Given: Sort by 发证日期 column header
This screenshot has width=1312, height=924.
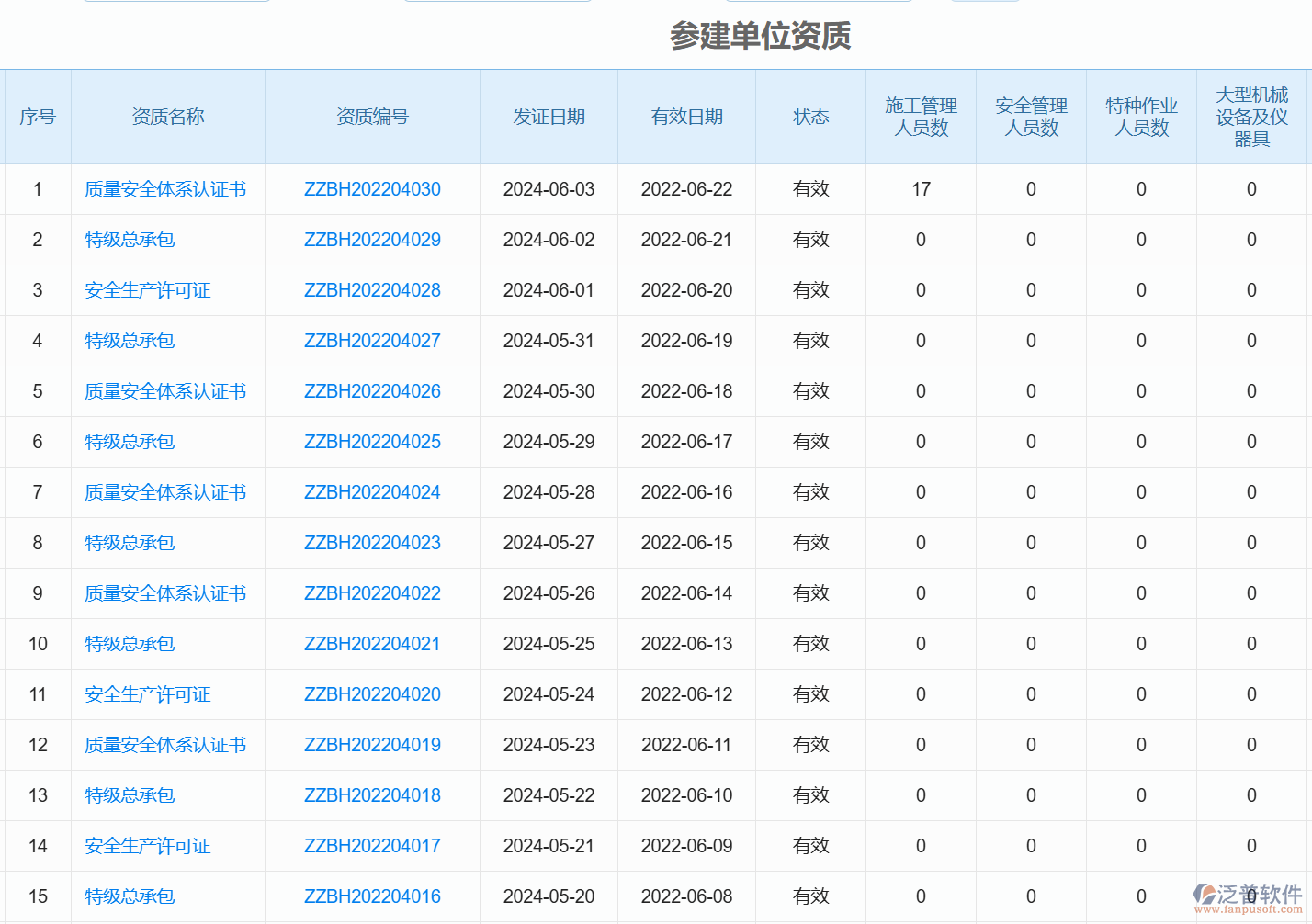Looking at the screenshot, I should point(549,117).
